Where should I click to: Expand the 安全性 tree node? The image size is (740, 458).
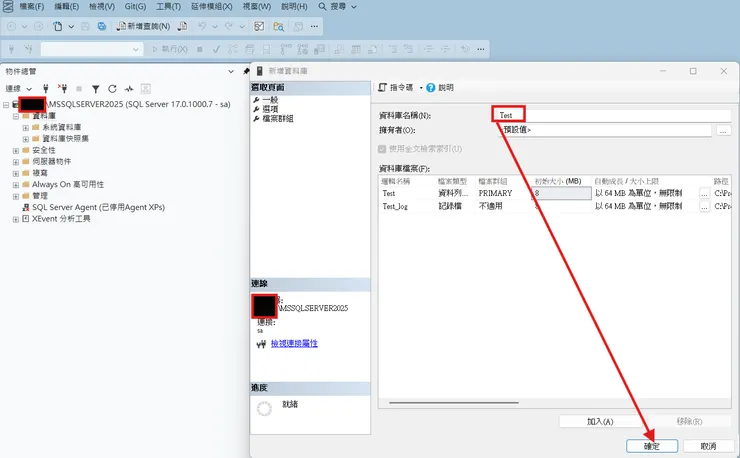coord(16,151)
